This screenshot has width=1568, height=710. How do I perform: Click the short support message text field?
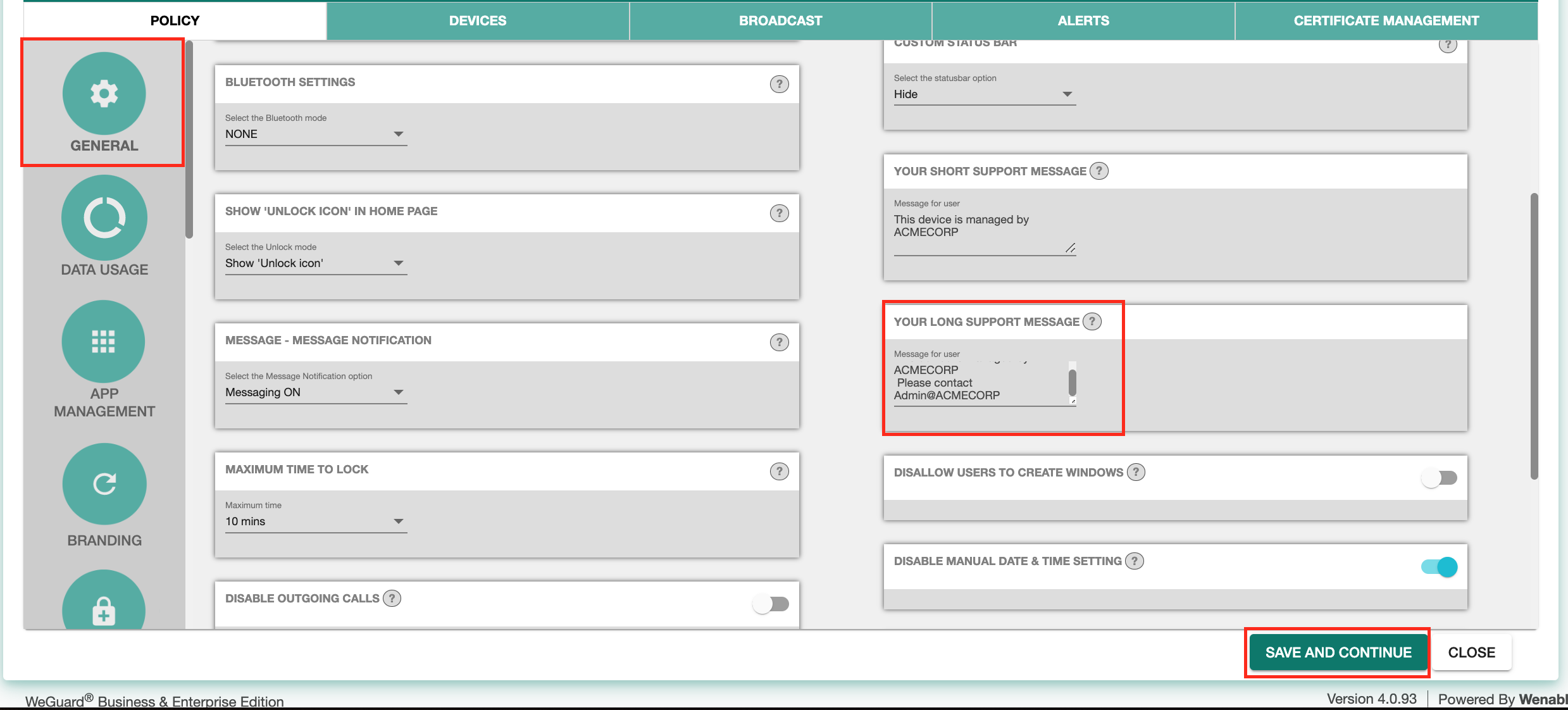[985, 233]
